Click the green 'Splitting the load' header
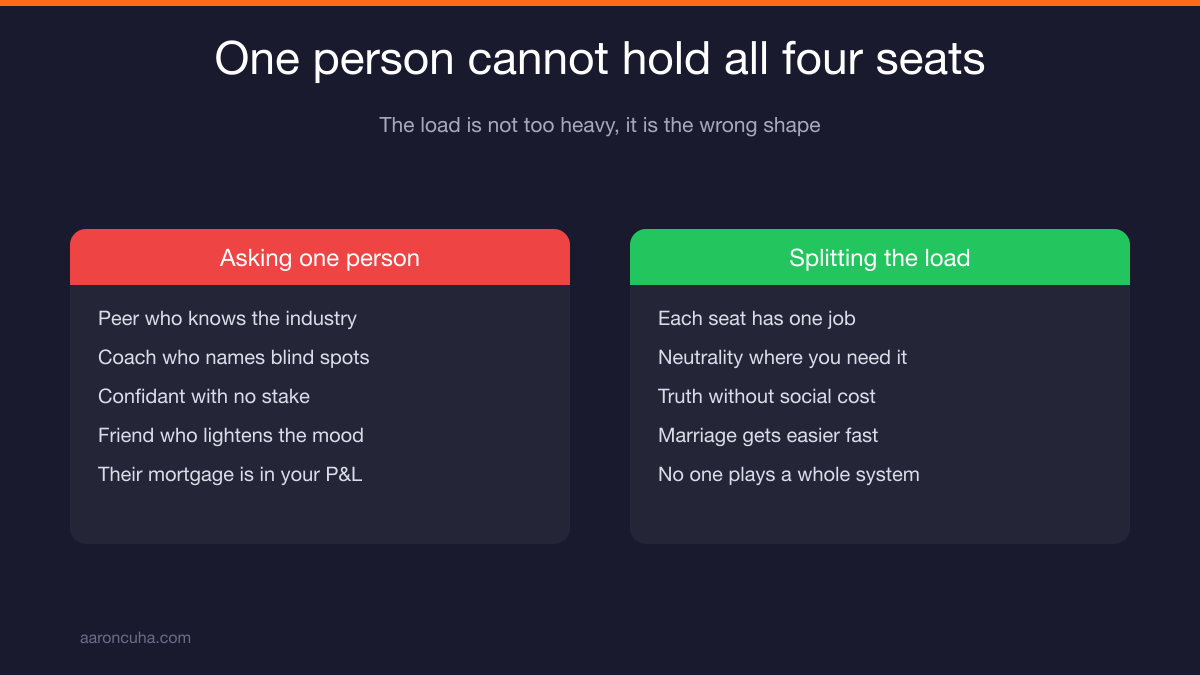Image resolution: width=1200 pixels, height=675 pixels. coord(880,257)
